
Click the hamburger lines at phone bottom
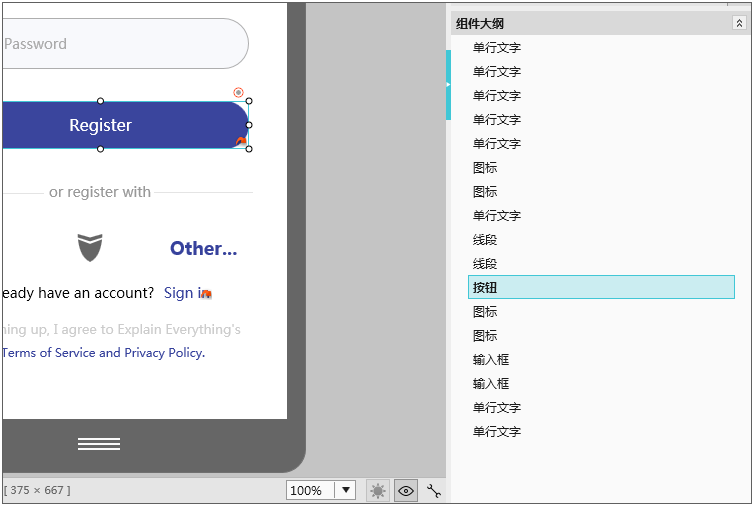(99, 444)
